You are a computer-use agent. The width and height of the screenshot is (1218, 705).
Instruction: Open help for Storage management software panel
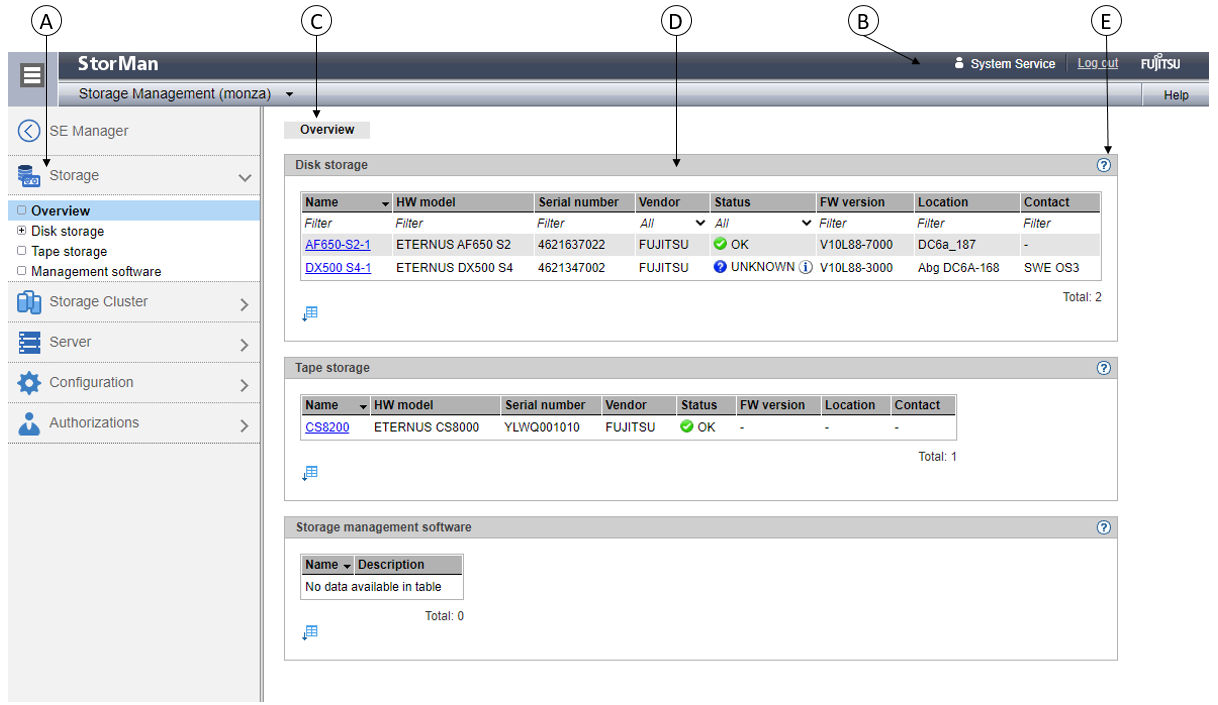point(1104,527)
